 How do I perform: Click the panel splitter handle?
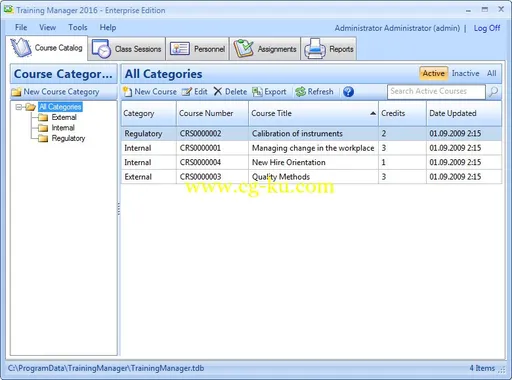pos(119,209)
